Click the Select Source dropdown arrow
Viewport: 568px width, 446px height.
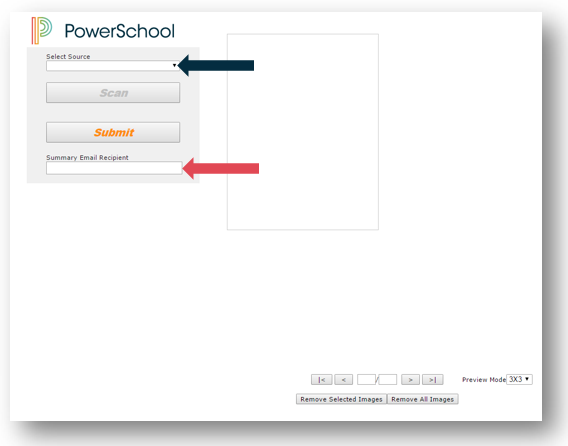click(174, 66)
